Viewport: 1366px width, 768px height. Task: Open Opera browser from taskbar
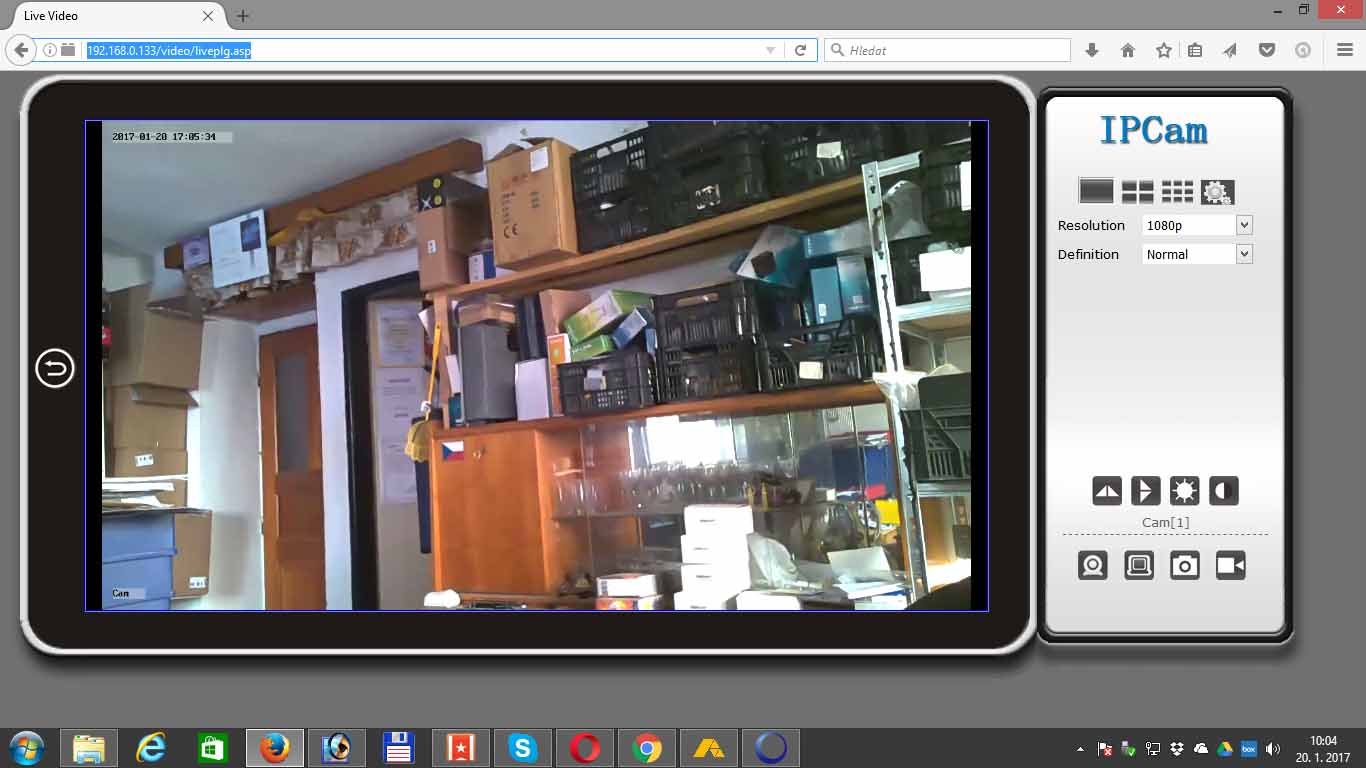pos(585,748)
